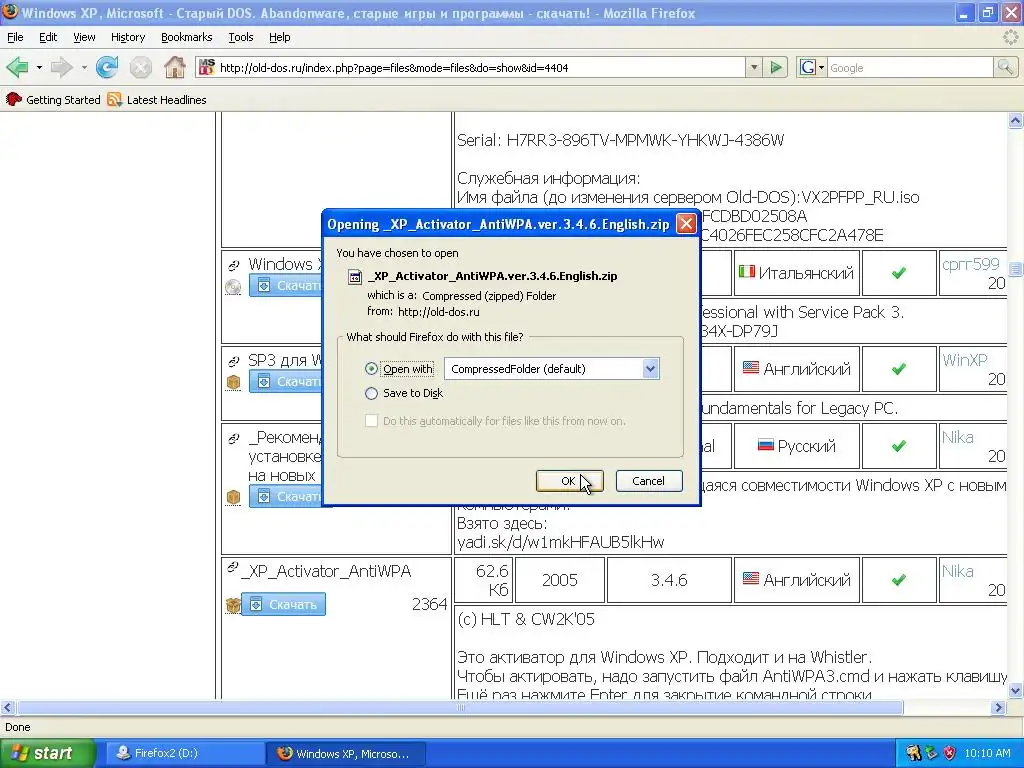Click the grayed Forward arrow button
Screen dimensions: 1024x768
61,67
